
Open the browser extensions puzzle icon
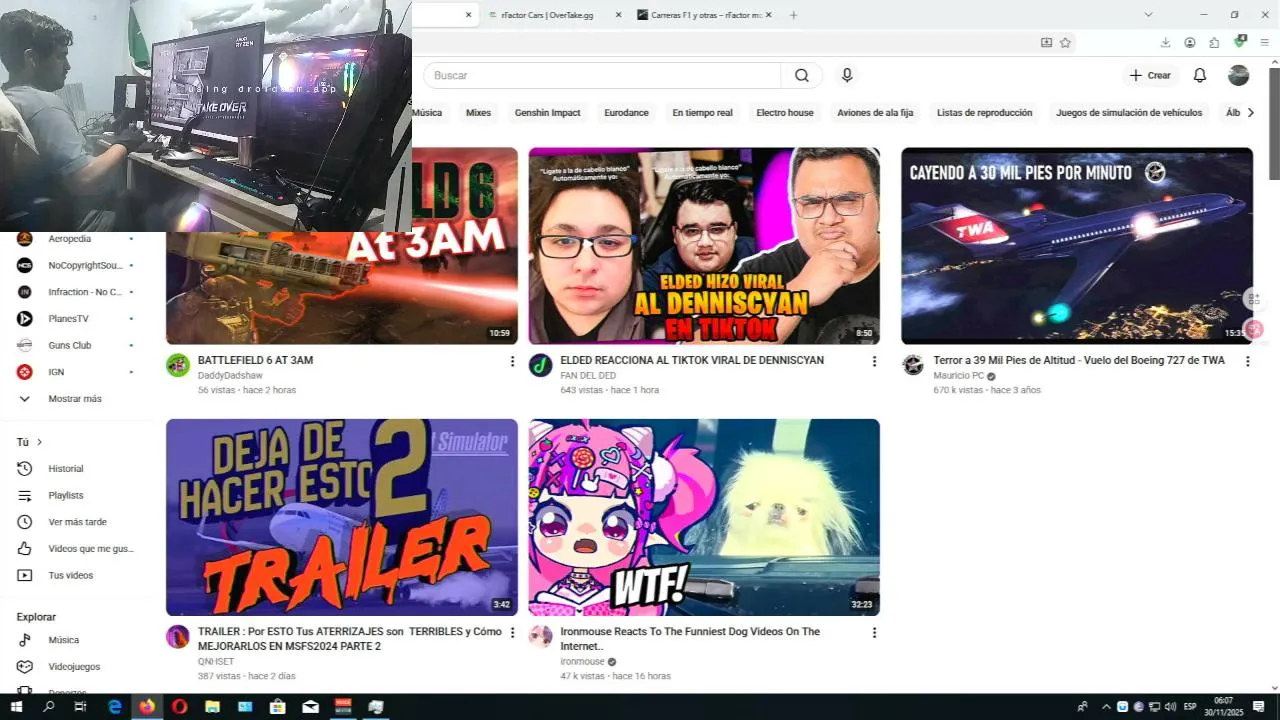(1214, 42)
